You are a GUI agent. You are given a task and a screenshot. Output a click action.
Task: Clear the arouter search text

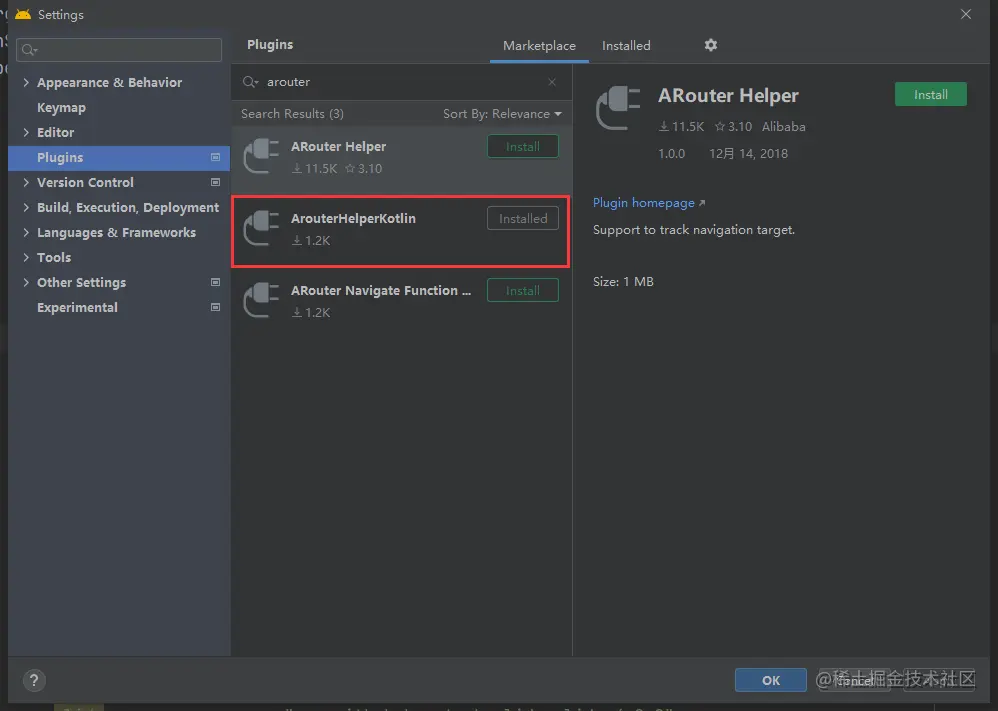click(552, 82)
